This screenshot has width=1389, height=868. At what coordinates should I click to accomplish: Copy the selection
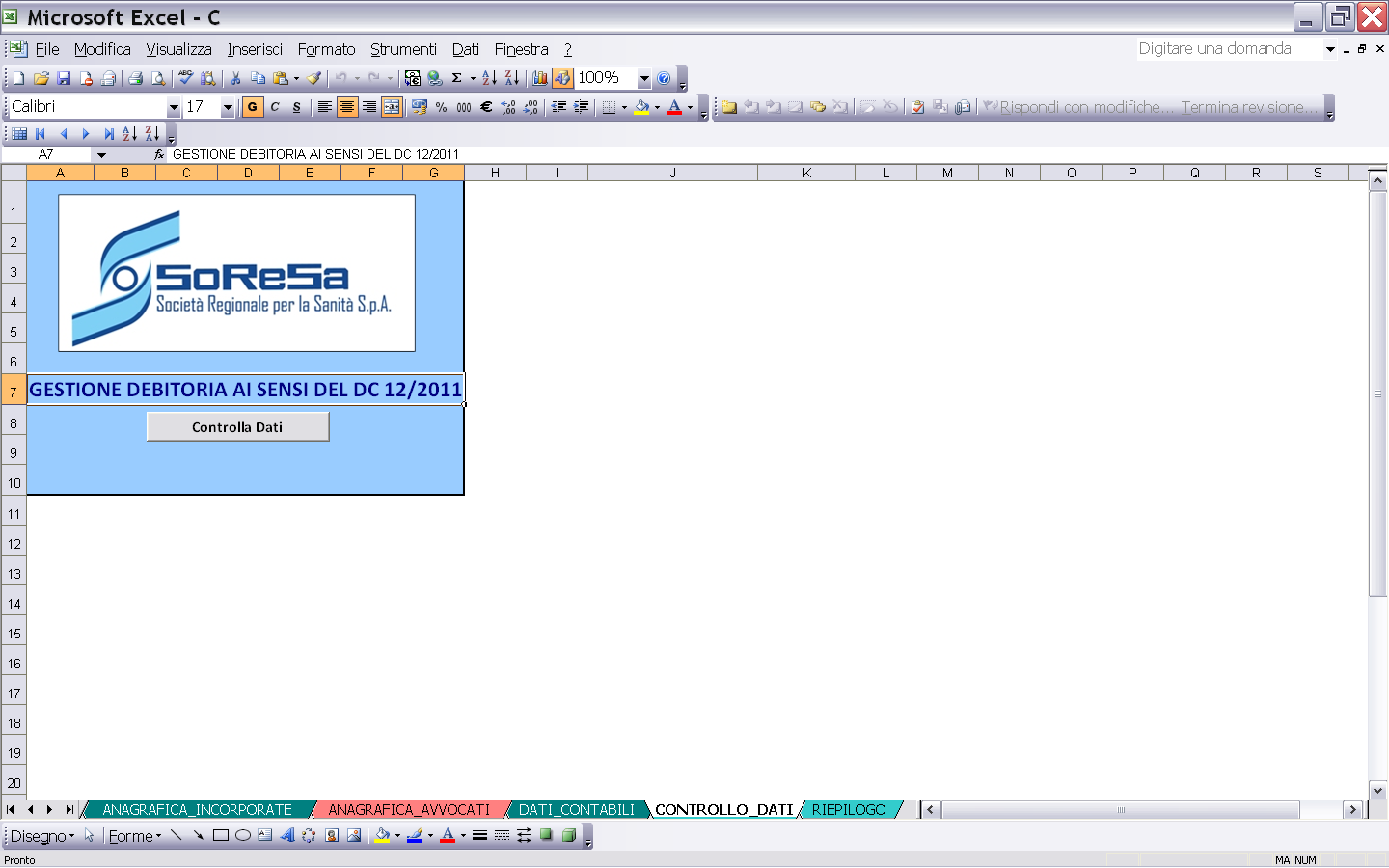pos(258,78)
